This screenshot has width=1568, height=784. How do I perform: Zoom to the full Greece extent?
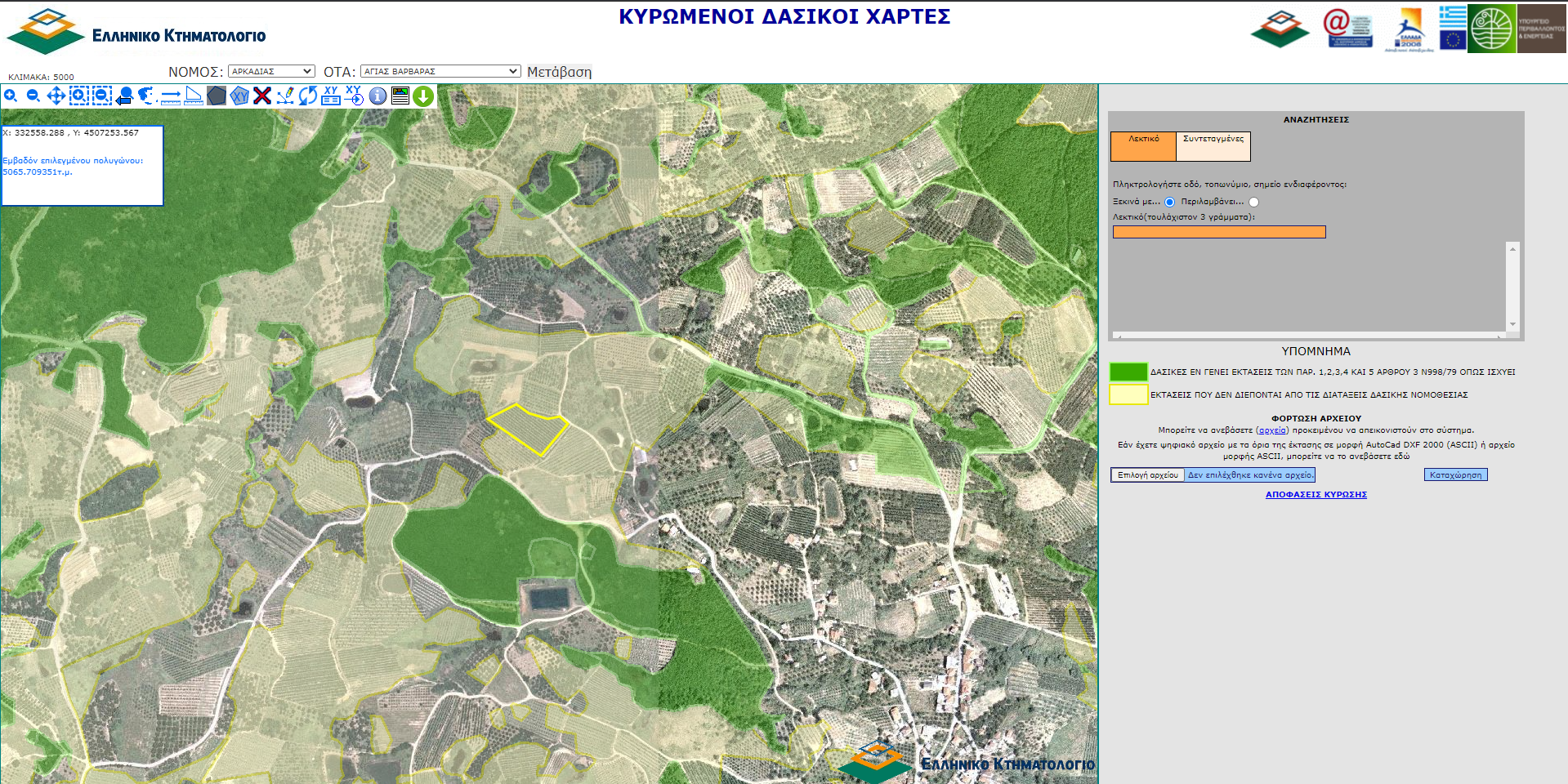(x=146, y=96)
